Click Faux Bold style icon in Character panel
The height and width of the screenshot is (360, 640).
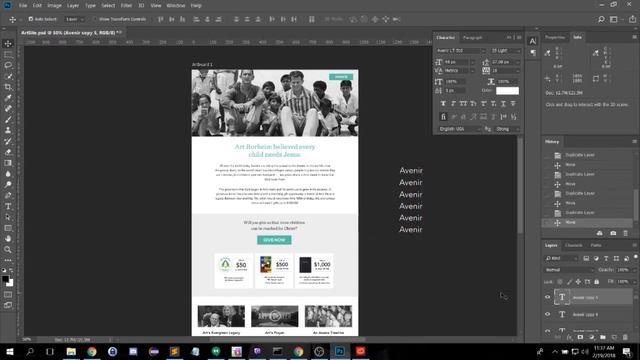443,104
